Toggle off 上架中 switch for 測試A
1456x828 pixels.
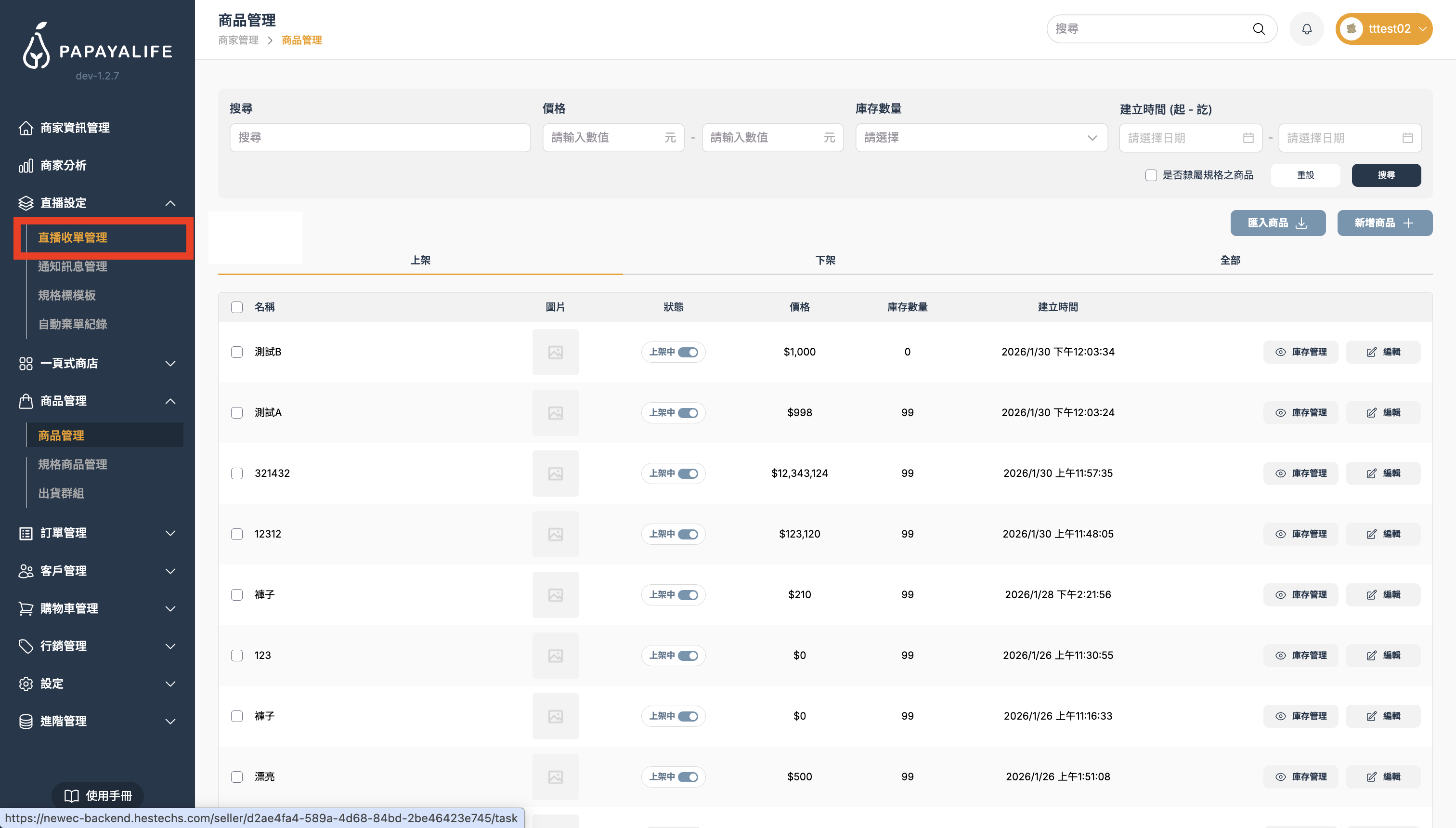(x=688, y=413)
